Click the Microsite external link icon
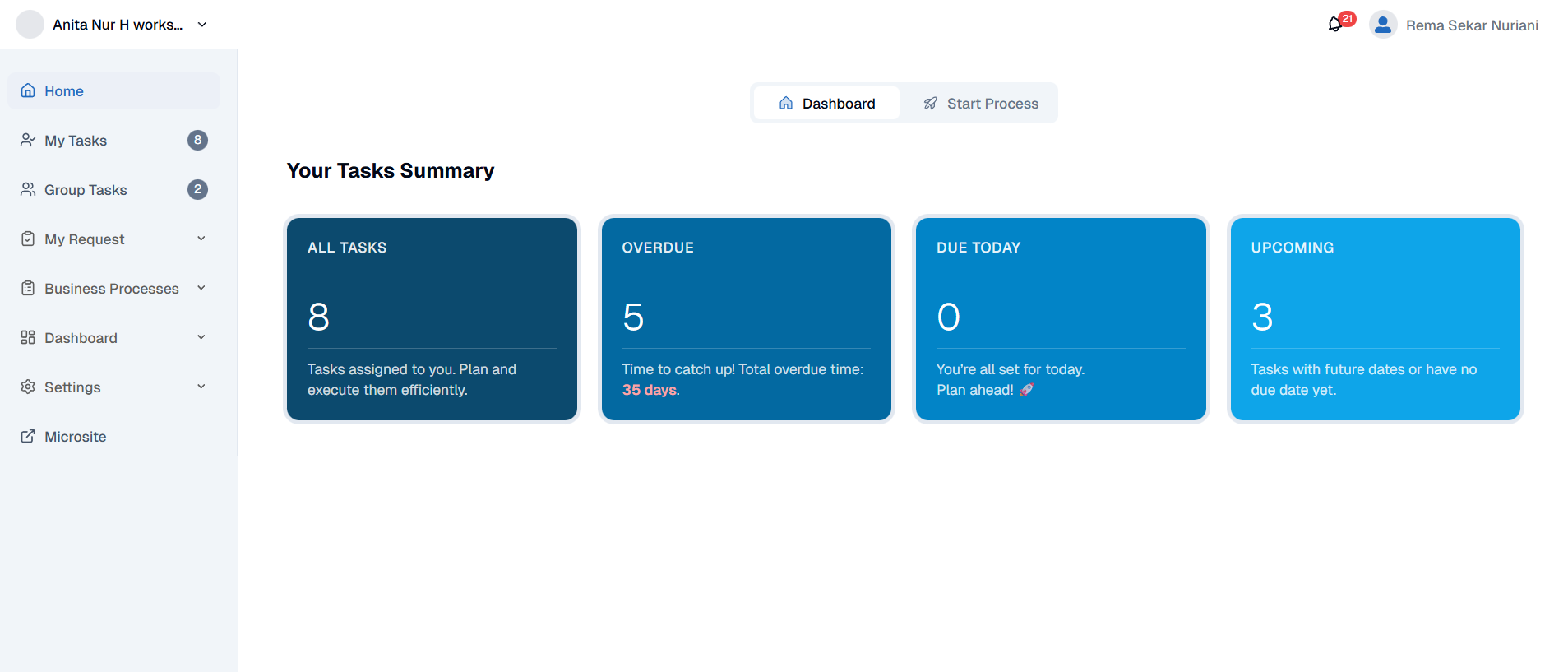Viewport: 1568px width, 672px height. [x=28, y=436]
